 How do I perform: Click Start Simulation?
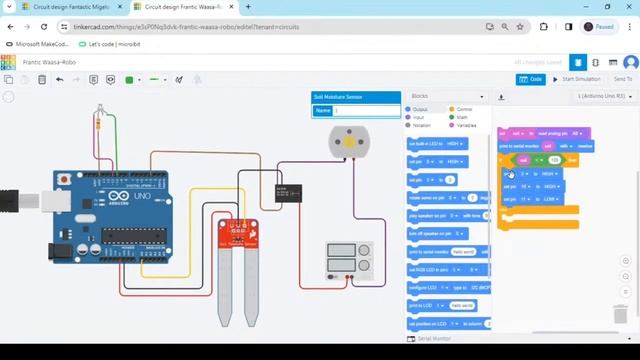[x=577, y=79]
